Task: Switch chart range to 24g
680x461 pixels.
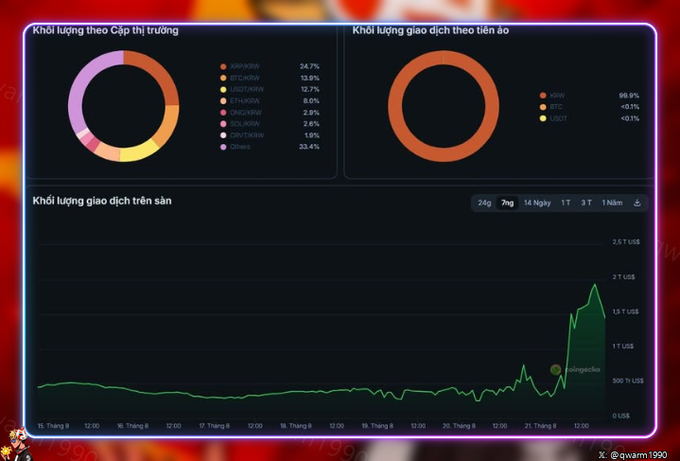Action: pos(484,203)
